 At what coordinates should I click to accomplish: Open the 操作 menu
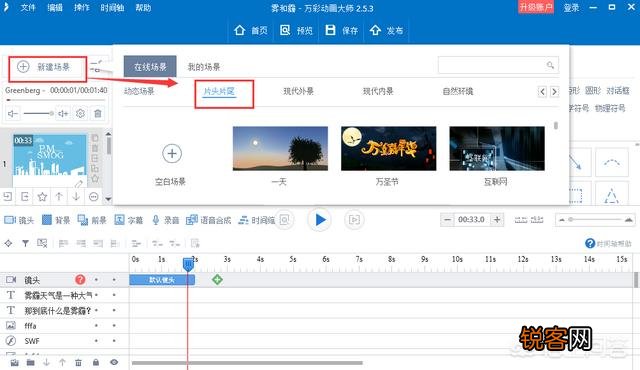click(82, 8)
